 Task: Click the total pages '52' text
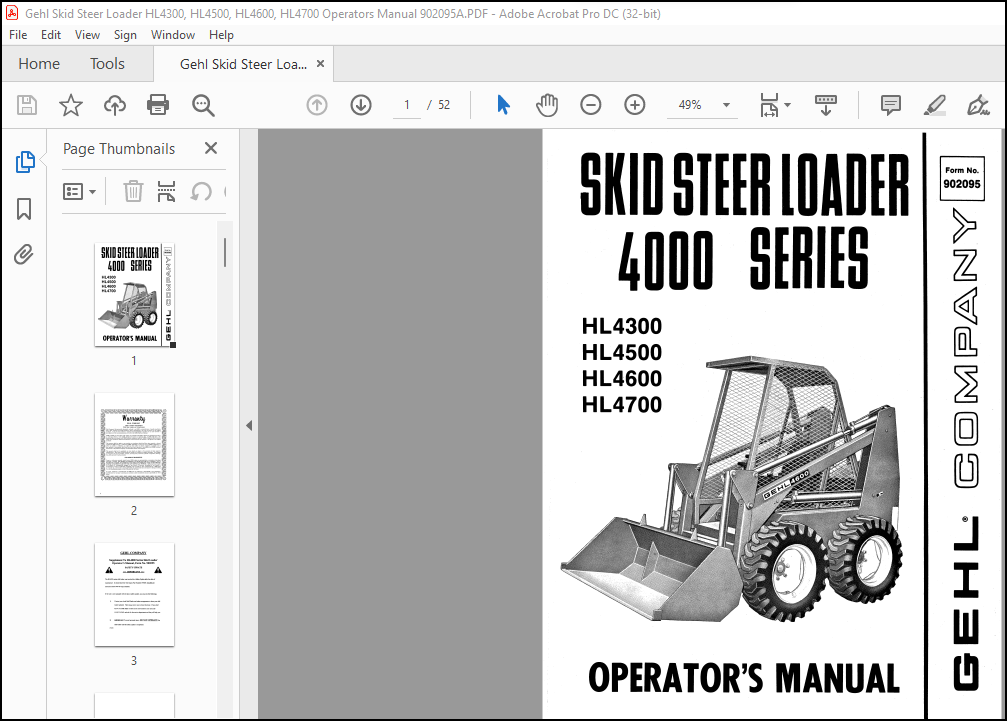point(444,105)
